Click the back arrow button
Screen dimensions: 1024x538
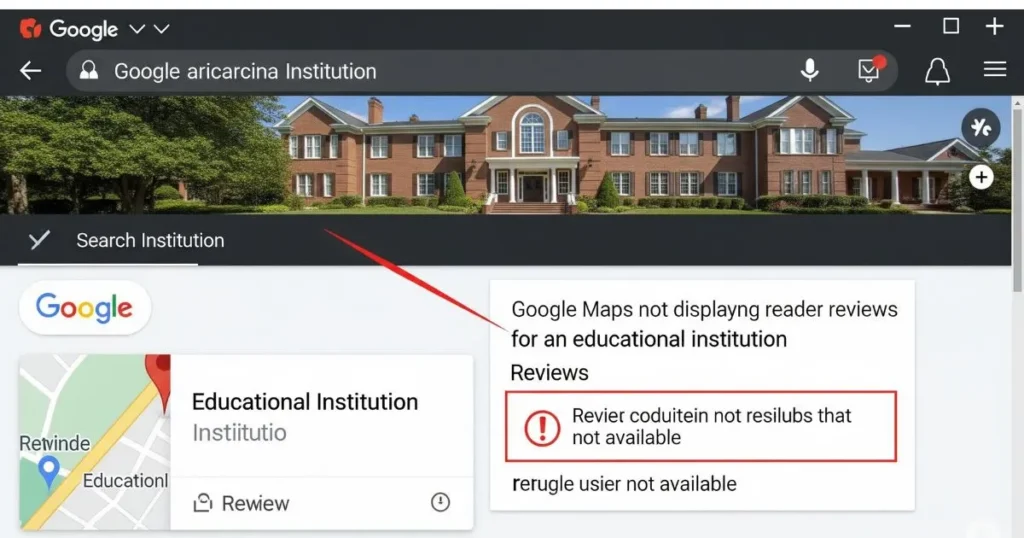pos(31,70)
